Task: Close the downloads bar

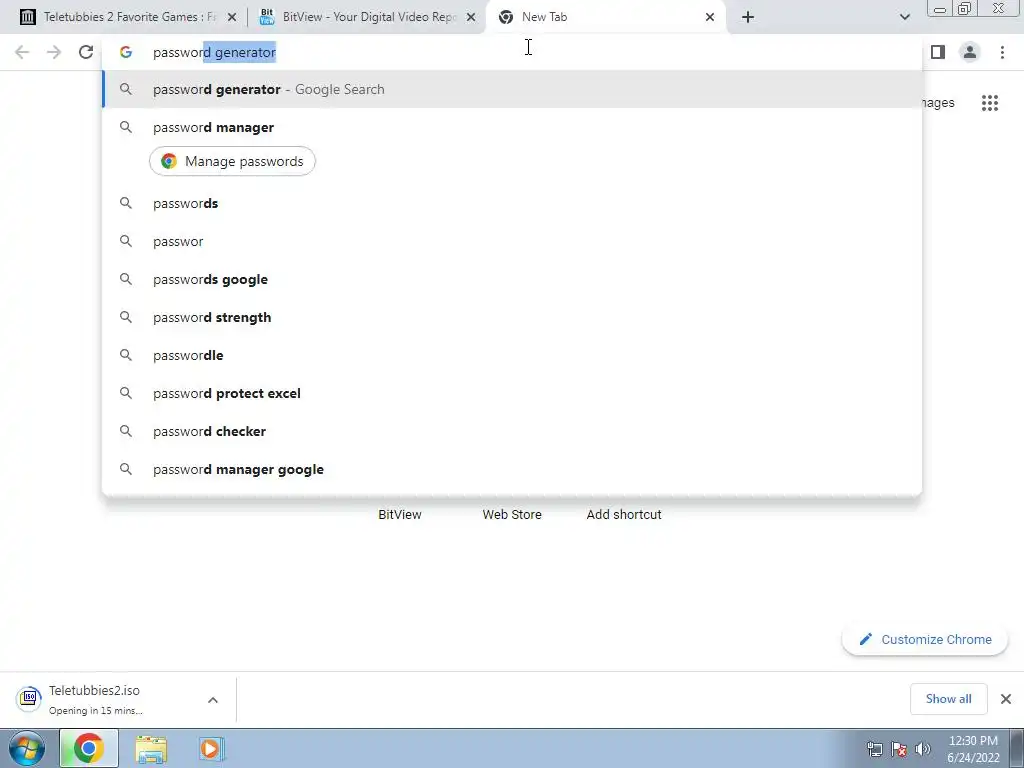Action: coord(1006,699)
